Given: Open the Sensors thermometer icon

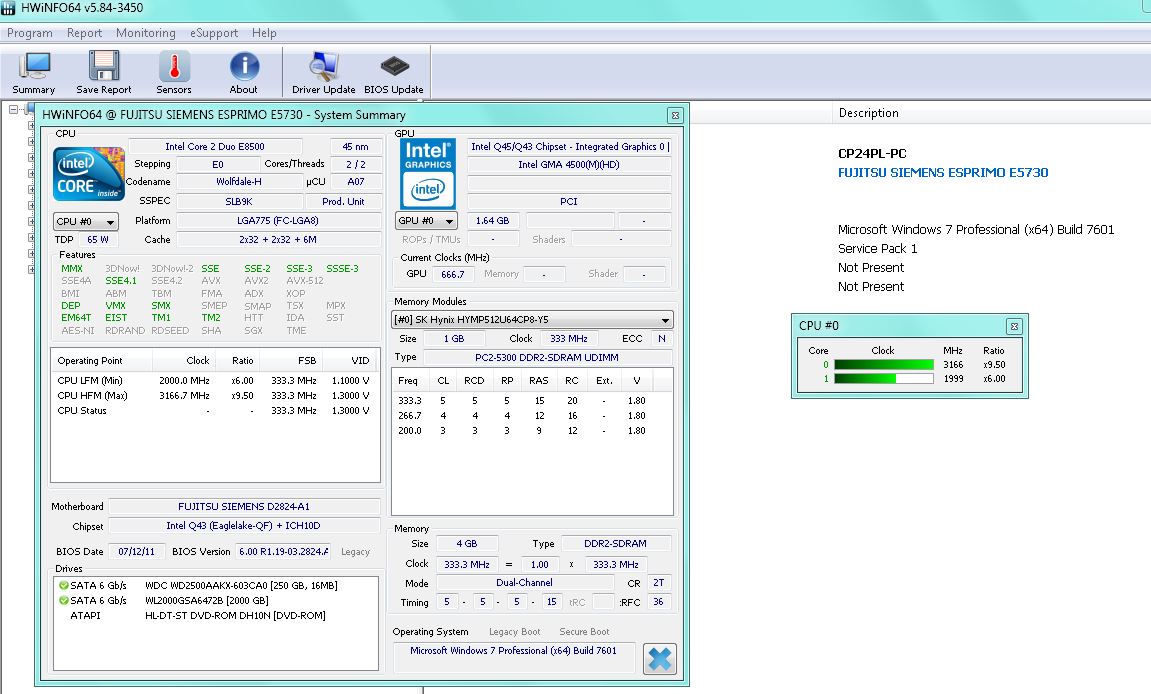Looking at the screenshot, I should tap(174, 73).
